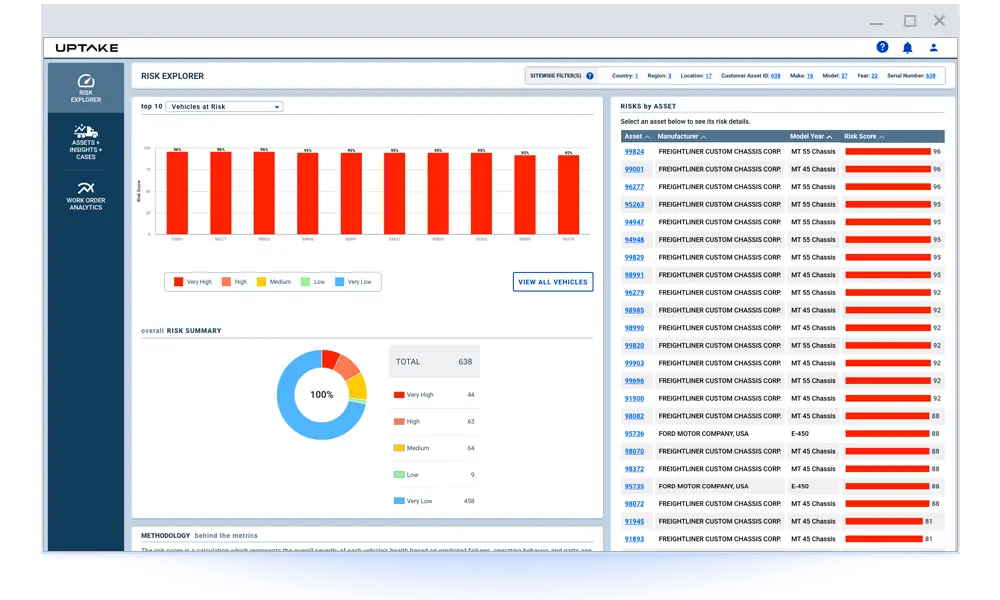
Task: Toggle High legend swatch in chart legend
Action: pyautogui.click(x=226, y=282)
